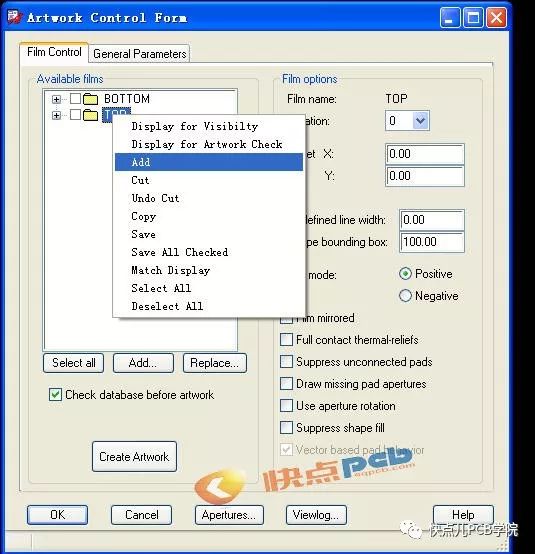Check the BOTTOM film checkbox
The image size is (535, 554).
pos(75,99)
